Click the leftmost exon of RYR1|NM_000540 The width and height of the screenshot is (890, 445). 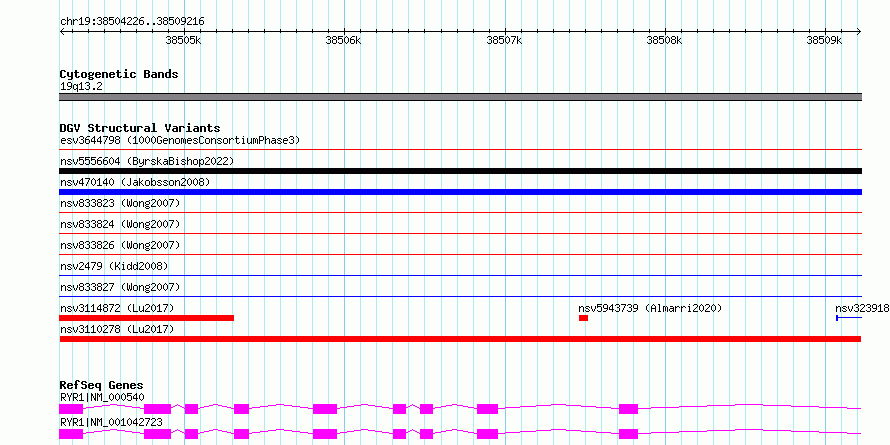71,409
